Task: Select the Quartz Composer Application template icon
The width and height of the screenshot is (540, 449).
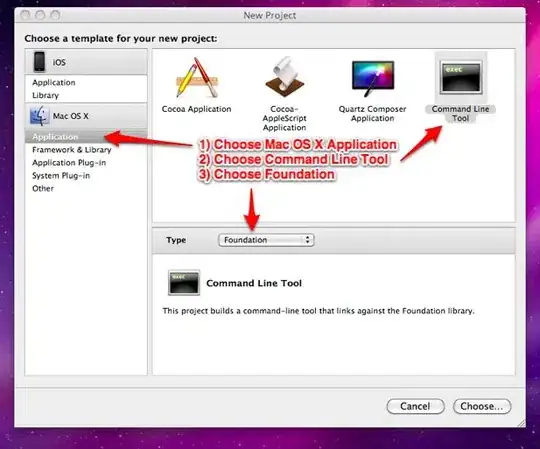Action: (373, 78)
